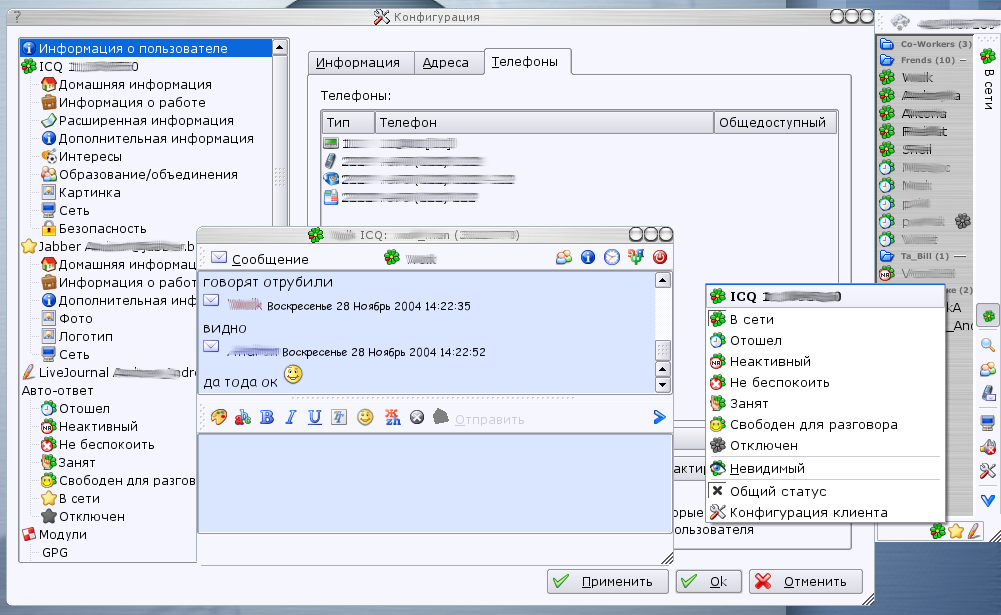Click grey typing notification icon beside Отправить
The height and width of the screenshot is (615, 1001).
440,417
